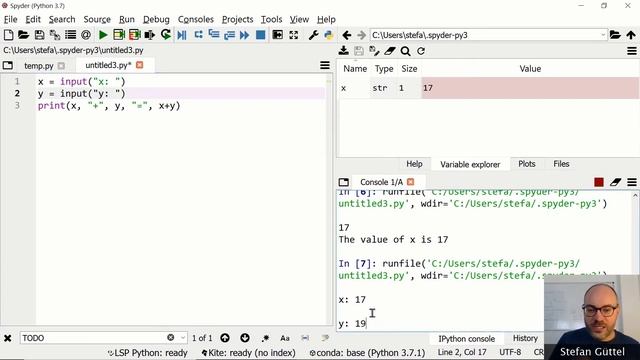Go back with the left arrow icon
640x360 pixels.
click(347, 35)
